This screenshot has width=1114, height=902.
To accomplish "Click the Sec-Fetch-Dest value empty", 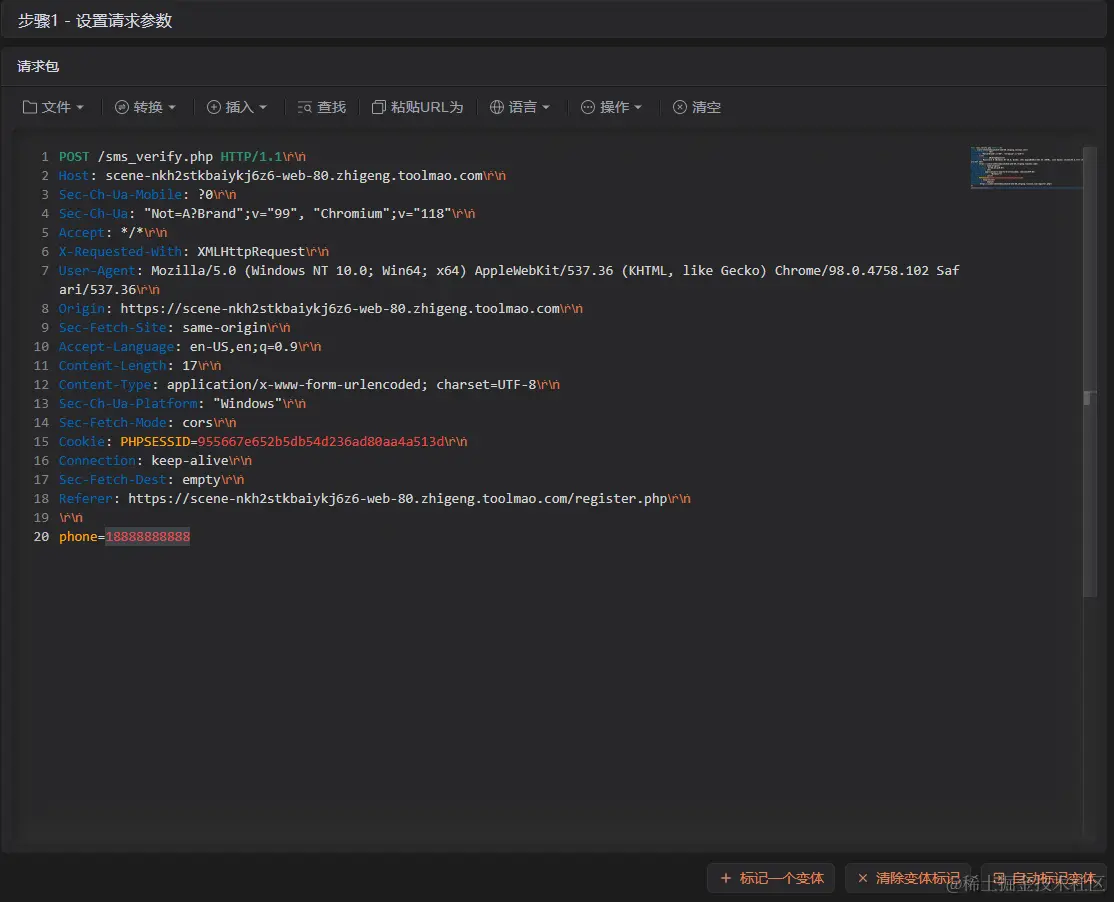I will pos(201,480).
